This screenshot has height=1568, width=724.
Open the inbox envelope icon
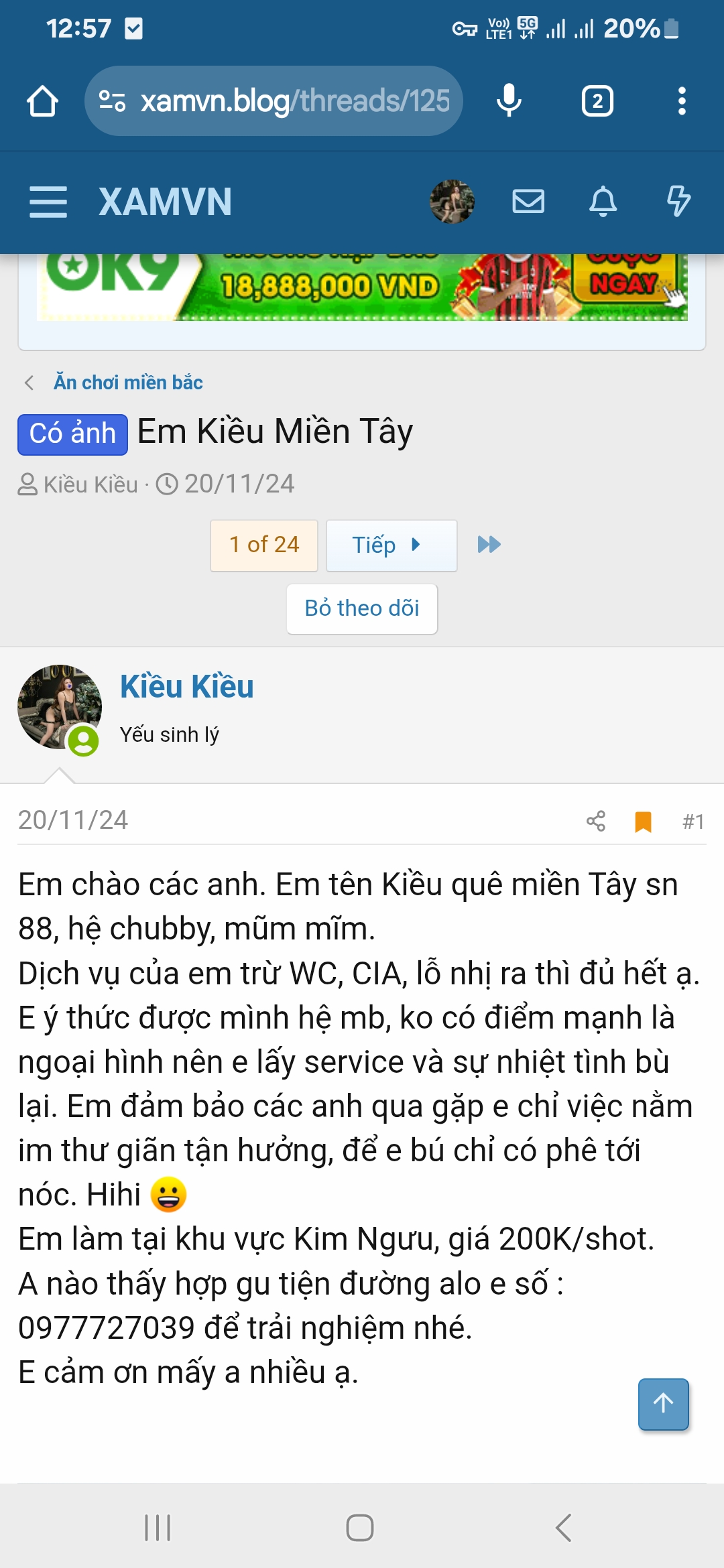528,201
